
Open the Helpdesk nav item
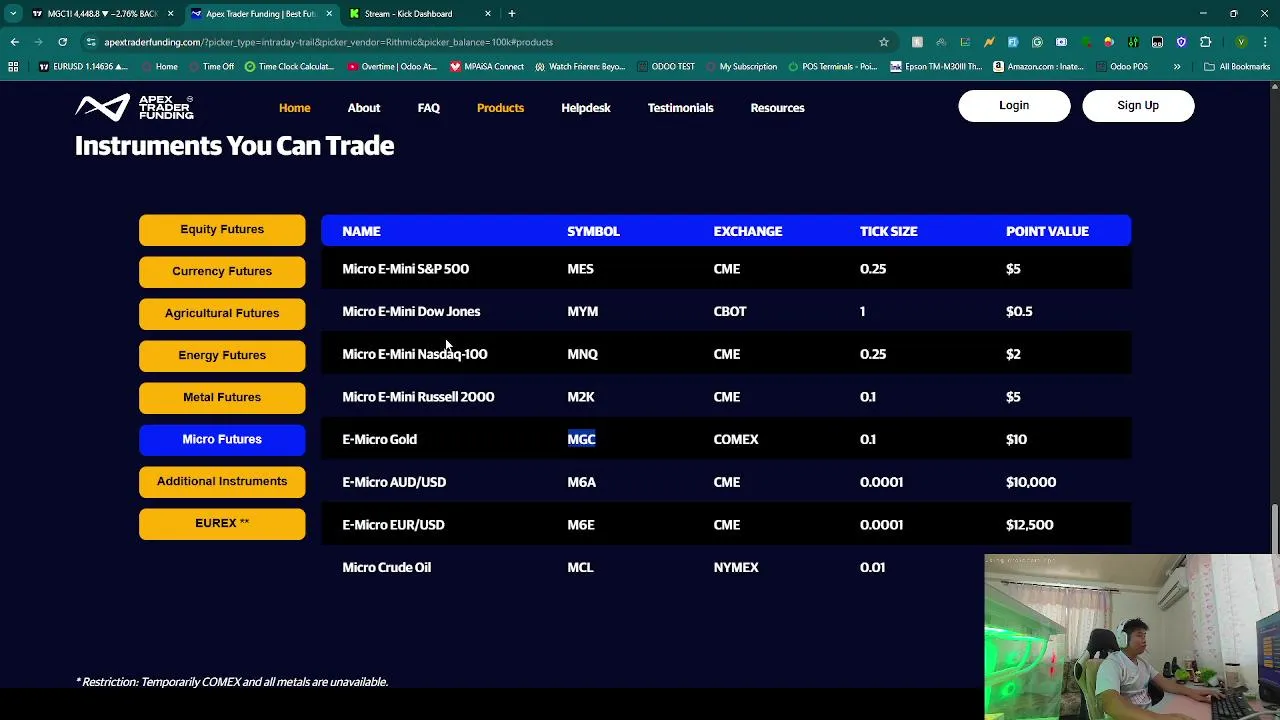tap(586, 108)
